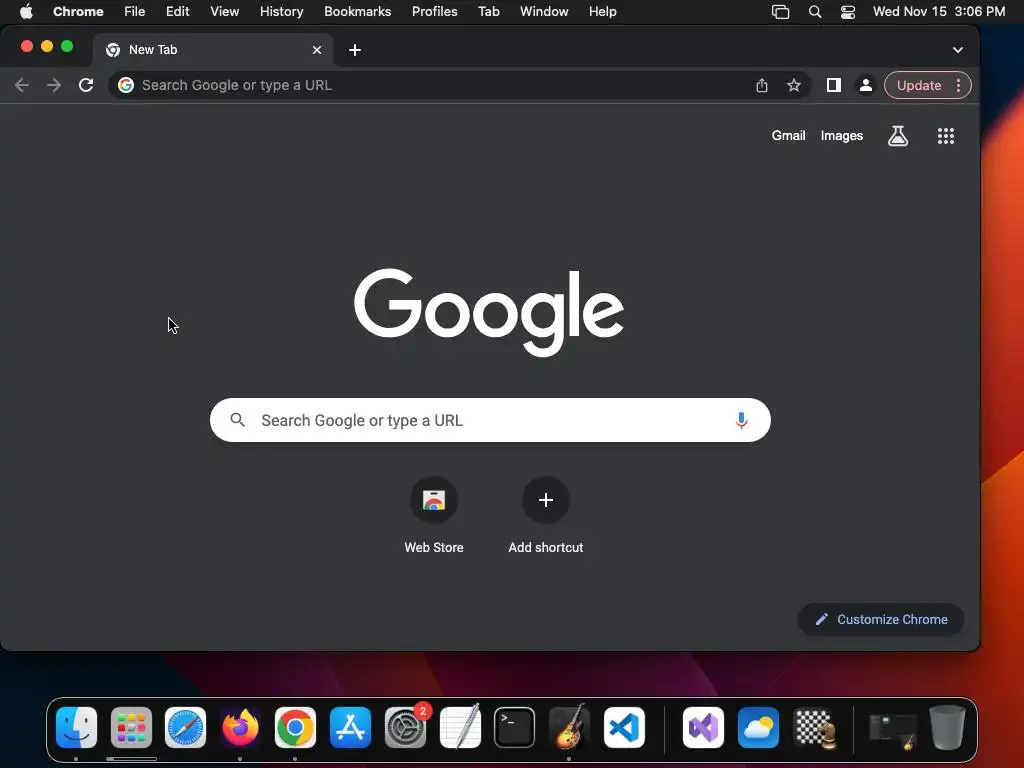
Task: Open the Edit menu
Action: pyautogui.click(x=177, y=11)
